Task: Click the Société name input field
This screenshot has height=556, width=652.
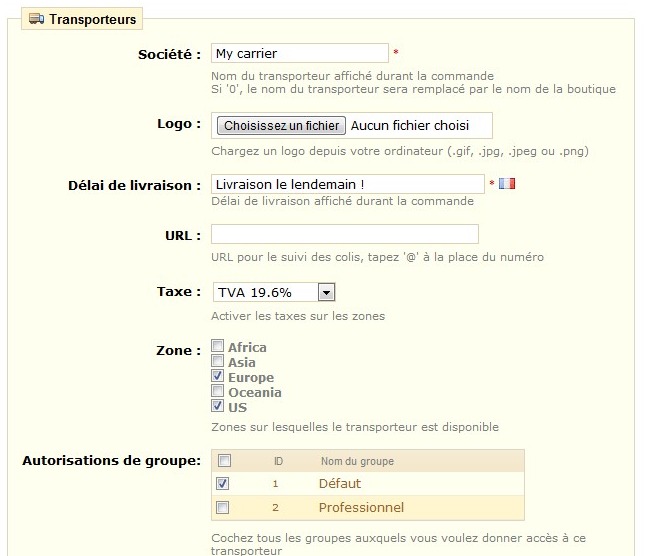Action: click(x=300, y=53)
